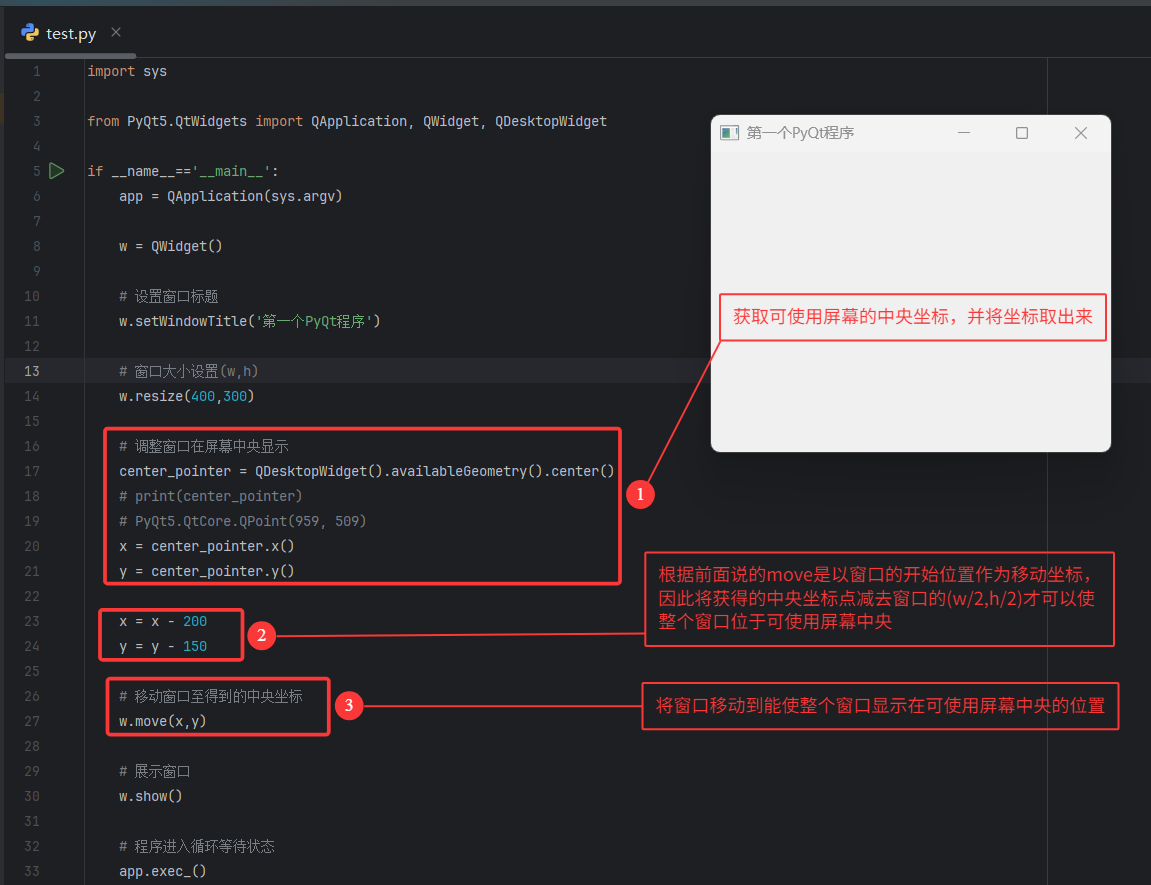Click line number 13 in the gutter

(32, 371)
